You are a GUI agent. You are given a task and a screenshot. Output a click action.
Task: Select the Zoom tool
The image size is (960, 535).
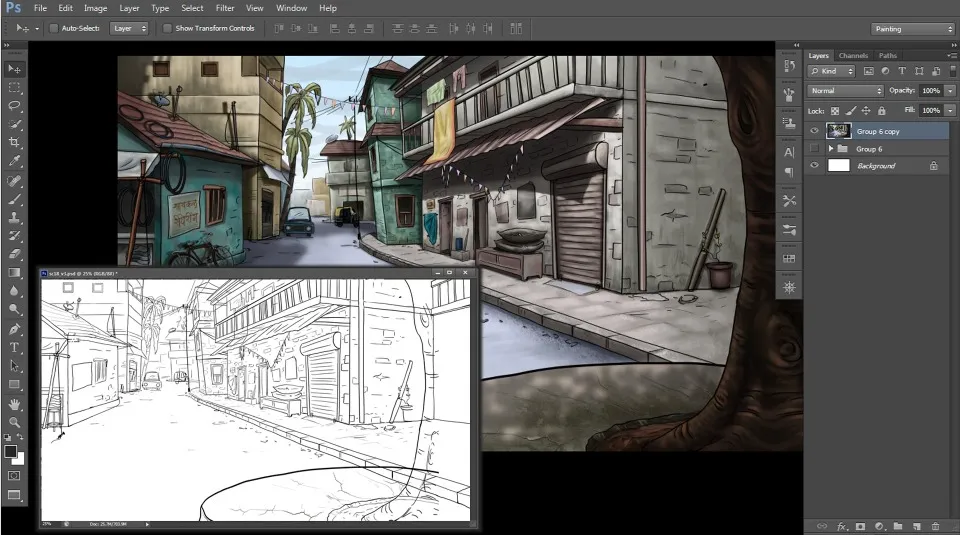14,422
